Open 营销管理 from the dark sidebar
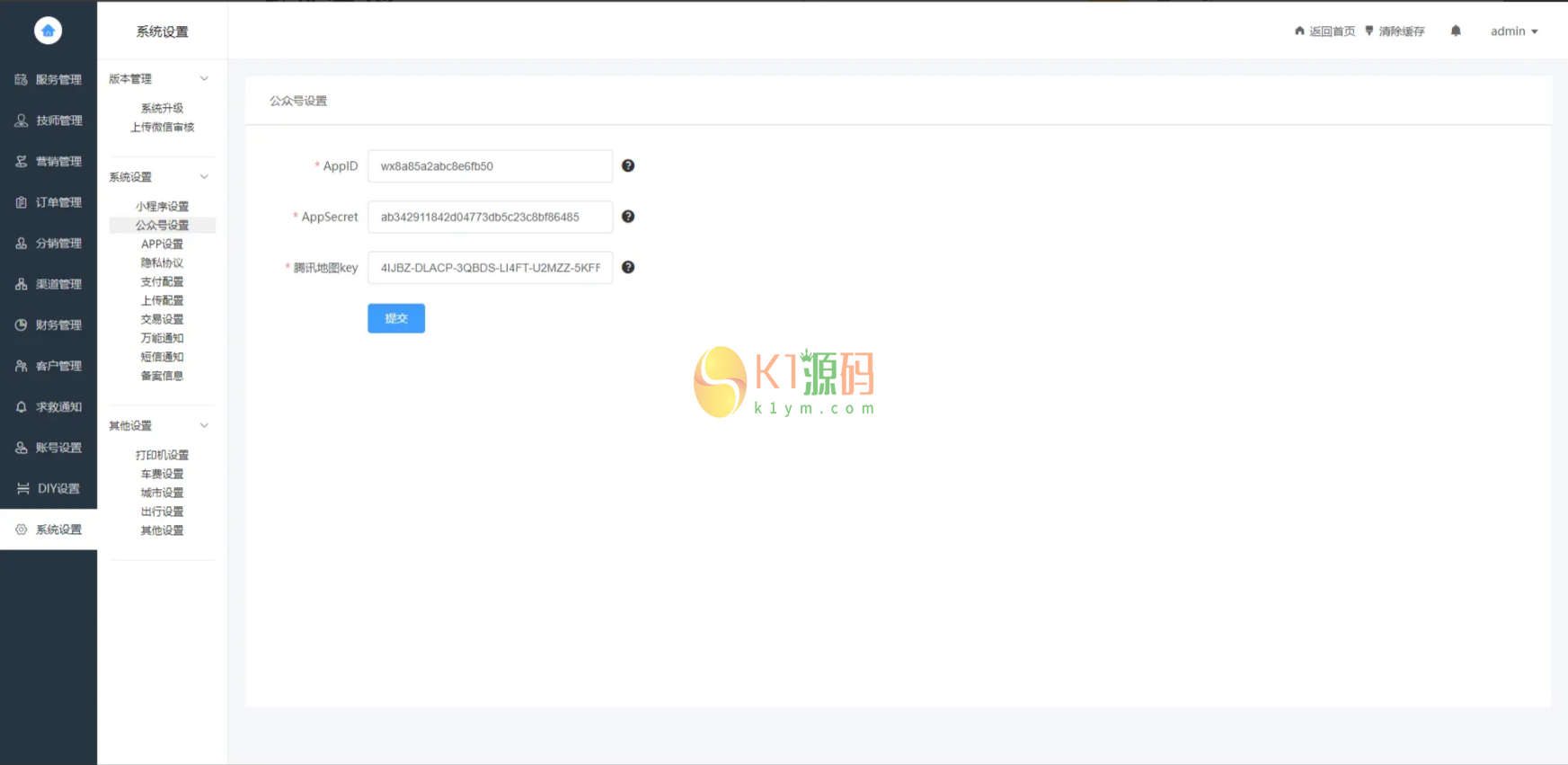Screen dimensions: 1568x765 click(x=49, y=161)
